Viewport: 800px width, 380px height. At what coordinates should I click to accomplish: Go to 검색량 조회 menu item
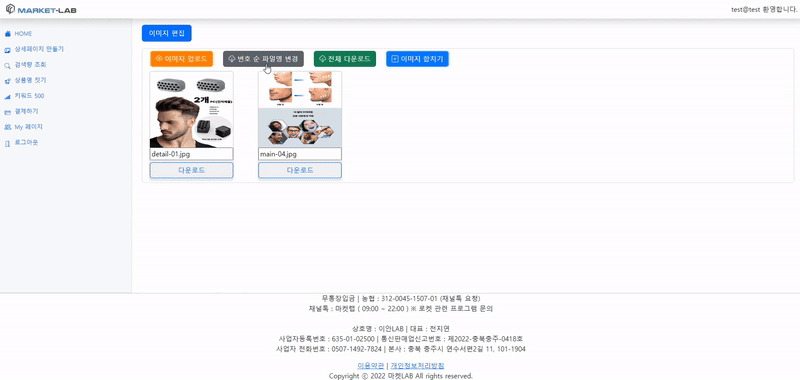31,65
